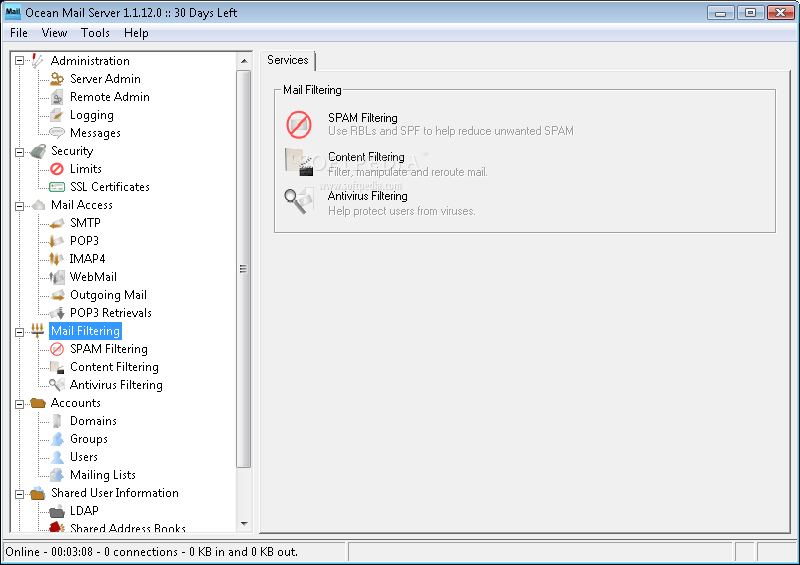Click the SPAM Filtering tree icon
The width and height of the screenshot is (800, 565).
[x=57, y=349]
